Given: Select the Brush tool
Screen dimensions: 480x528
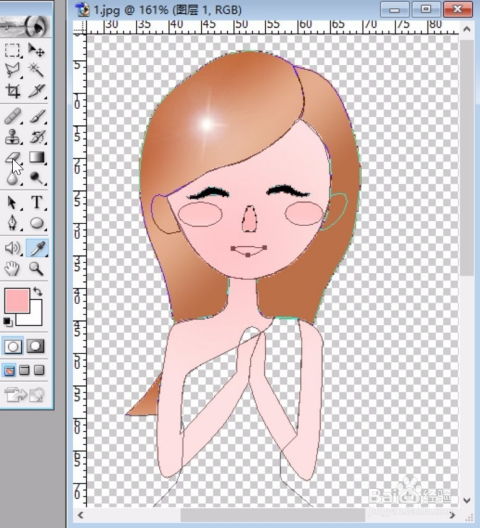Looking at the screenshot, I should [x=36, y=117].
